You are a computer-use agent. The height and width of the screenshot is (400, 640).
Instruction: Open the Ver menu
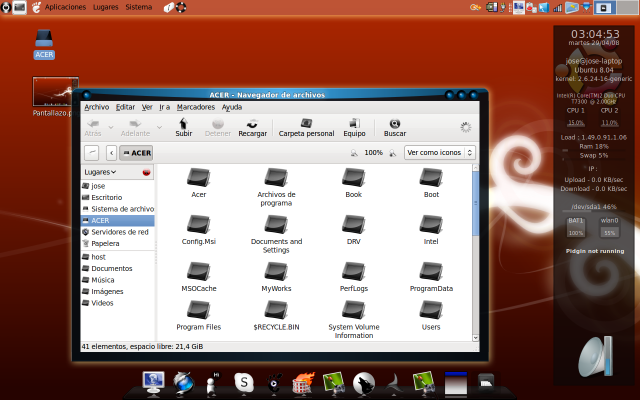click(147, 107)
